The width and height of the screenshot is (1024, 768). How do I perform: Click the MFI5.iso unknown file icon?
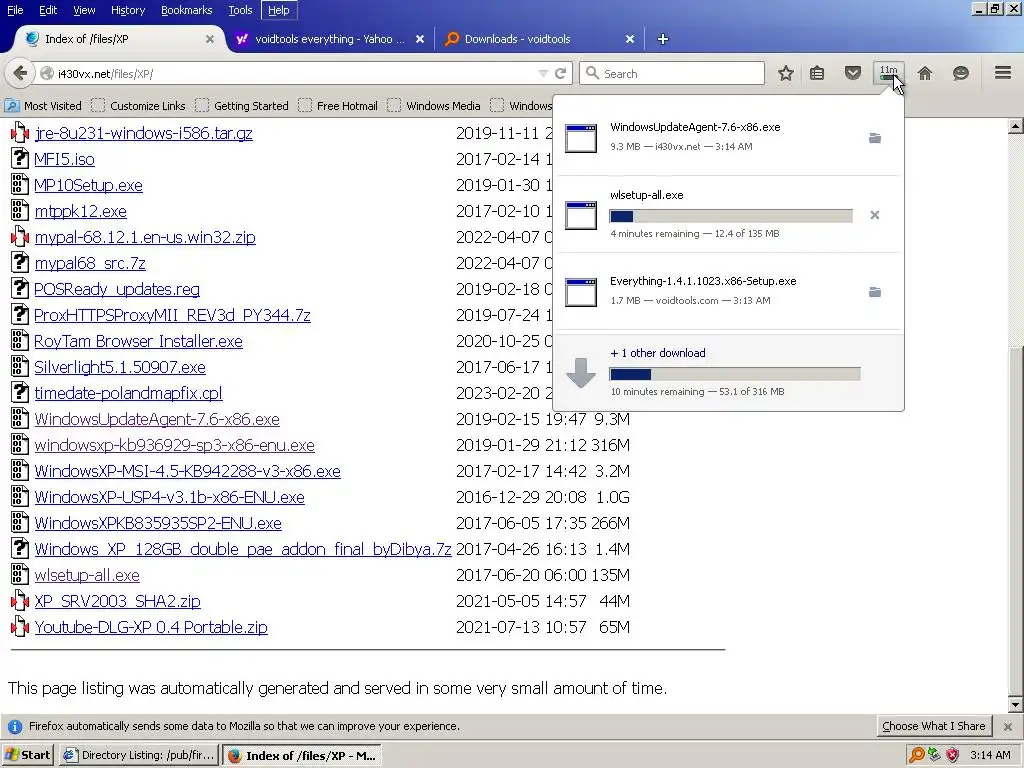[x=20, y=159]
